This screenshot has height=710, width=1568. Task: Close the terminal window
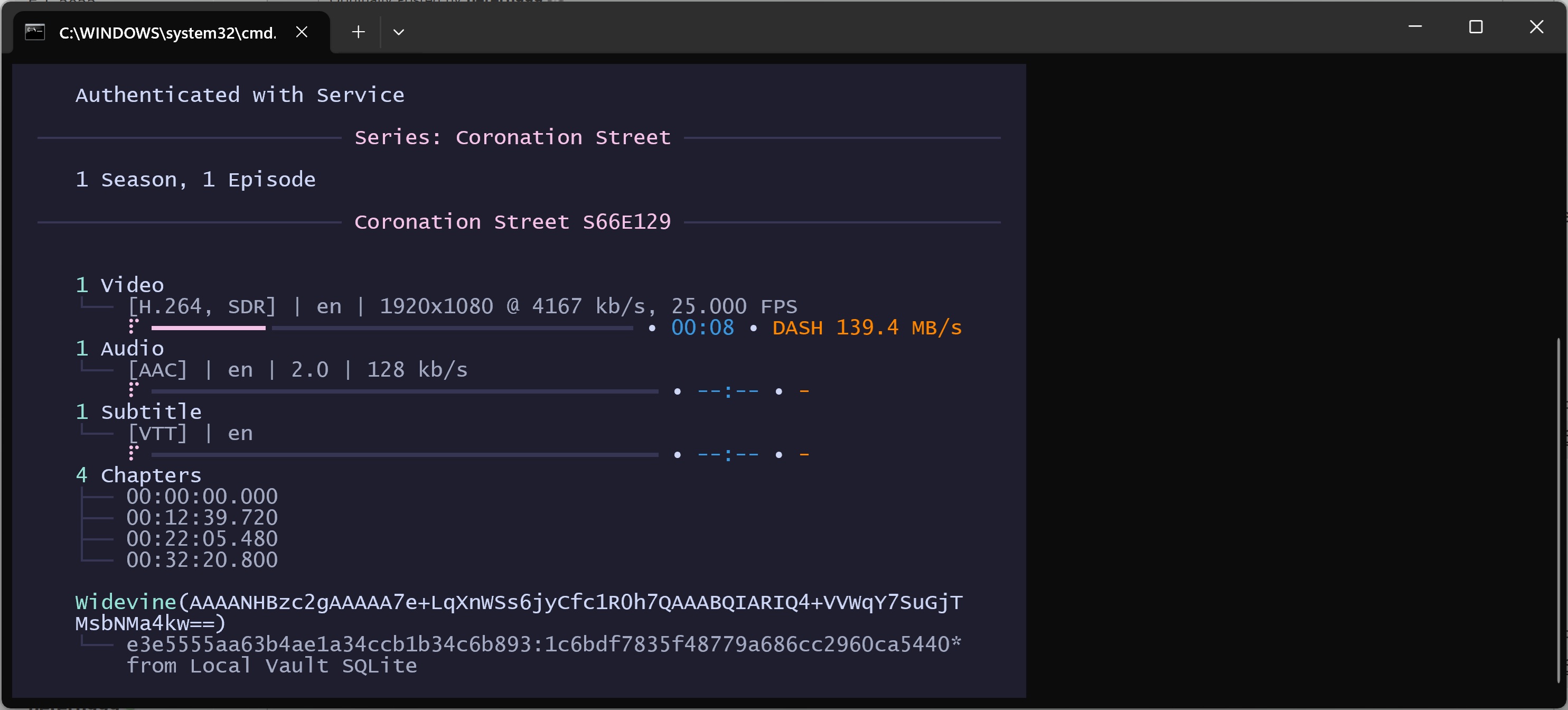(1536, 27)
